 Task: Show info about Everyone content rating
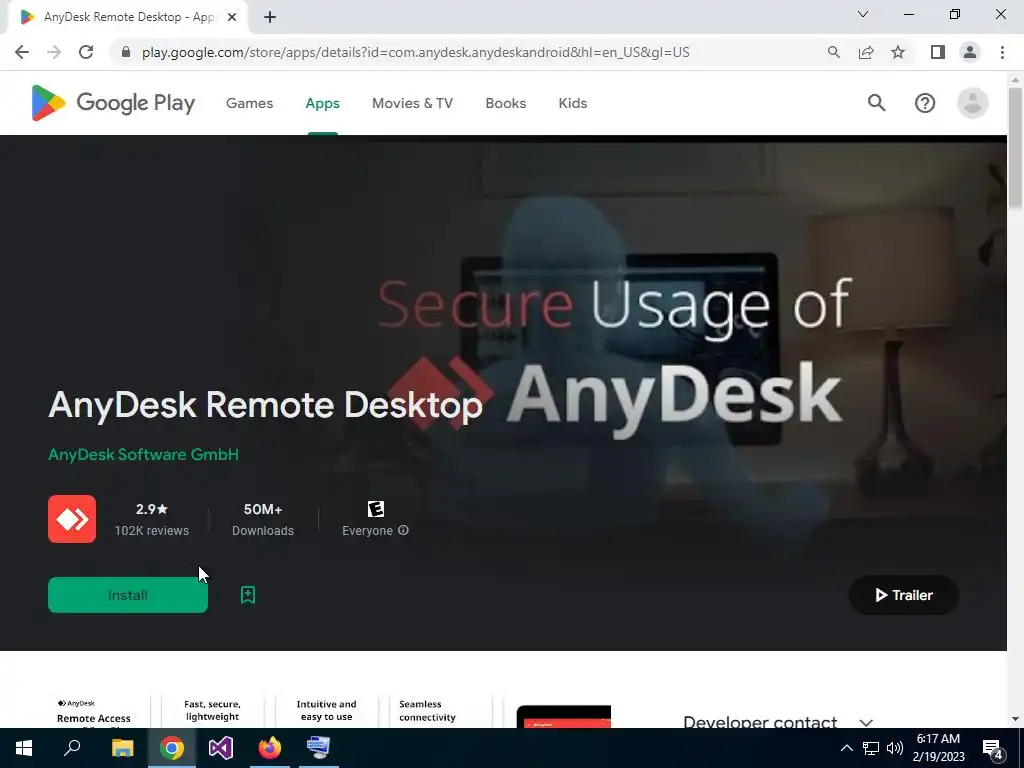[x=404, y=530]
